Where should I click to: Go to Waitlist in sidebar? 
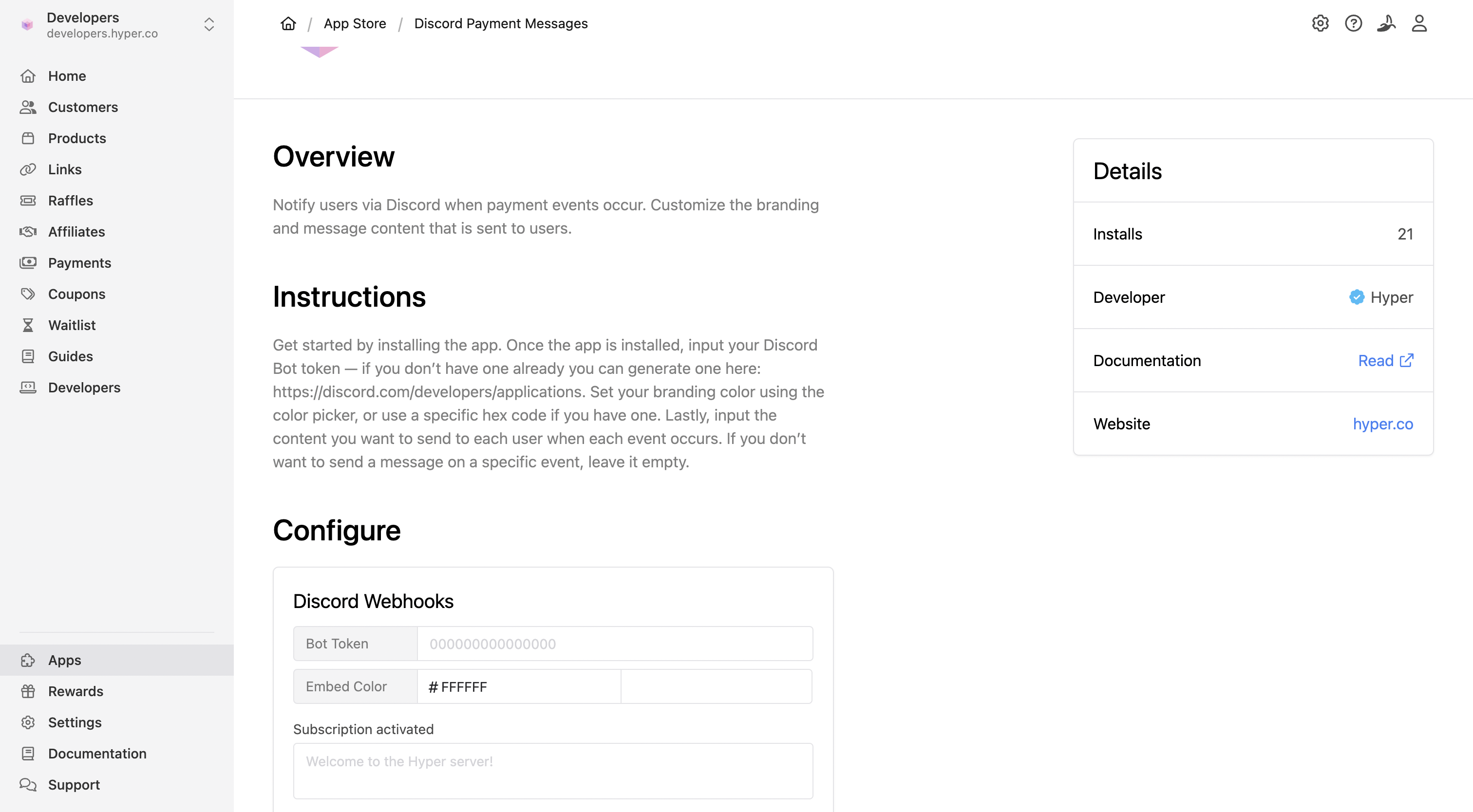pyautogui.click(x=72, y=325)
